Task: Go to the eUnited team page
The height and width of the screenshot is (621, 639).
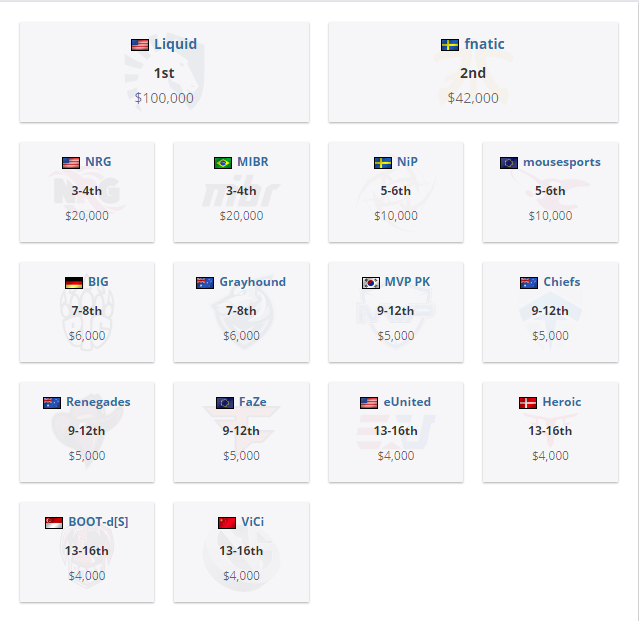Action: tap(408, 402)
